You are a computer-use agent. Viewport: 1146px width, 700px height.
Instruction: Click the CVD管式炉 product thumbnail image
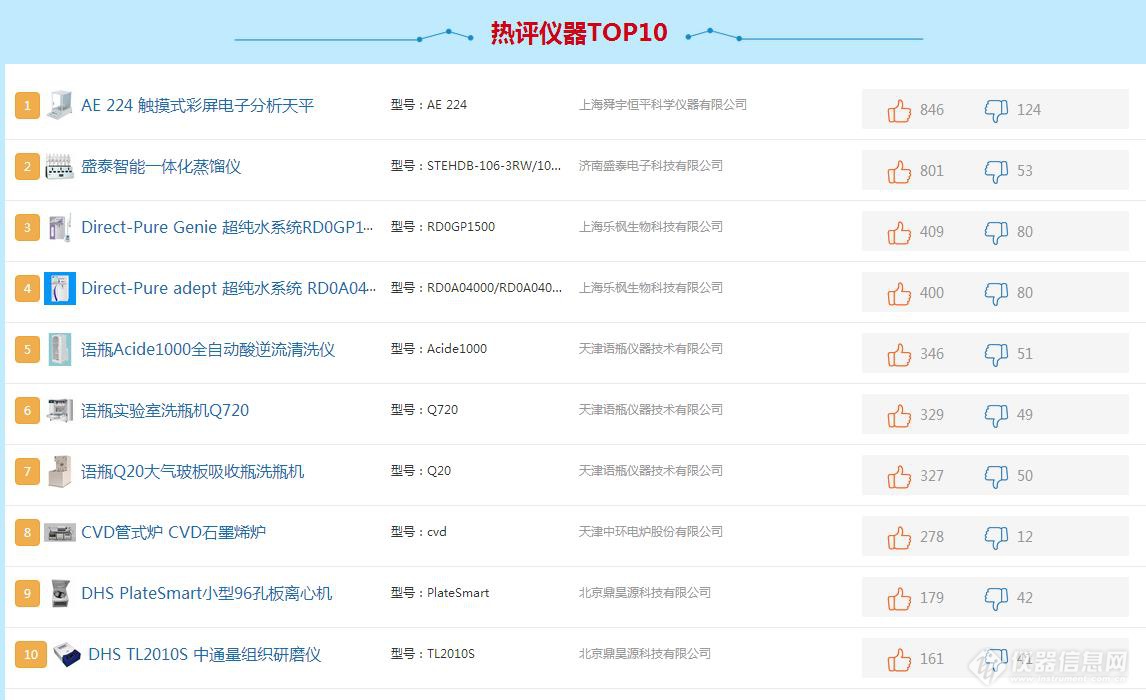point(60,532)
